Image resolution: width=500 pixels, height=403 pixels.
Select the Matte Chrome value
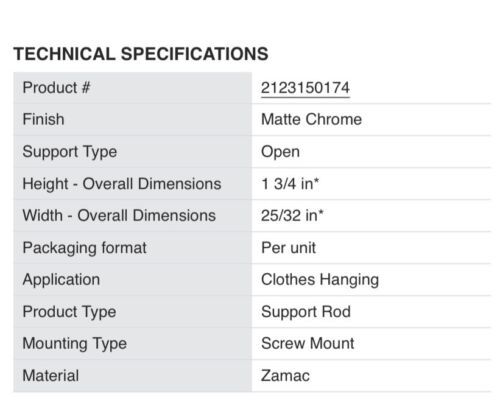click(x=311, y=119)
